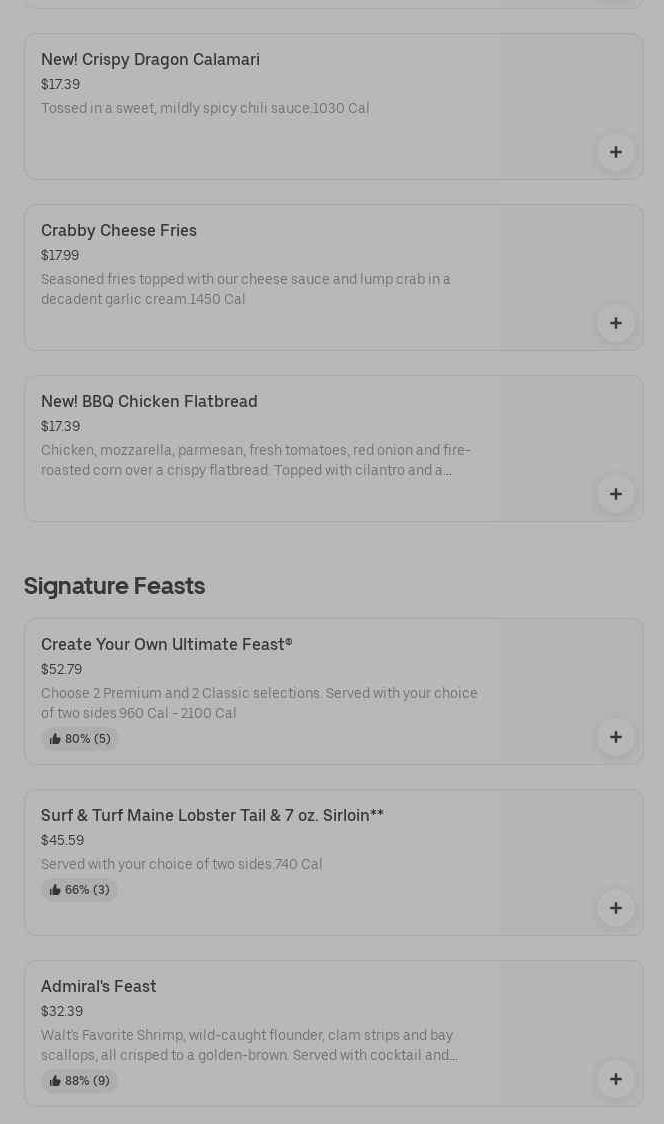Click Admiral's Feast description text
Image resolution: width=664 pixels, height=1124 pixels.
click(248, 1045)
